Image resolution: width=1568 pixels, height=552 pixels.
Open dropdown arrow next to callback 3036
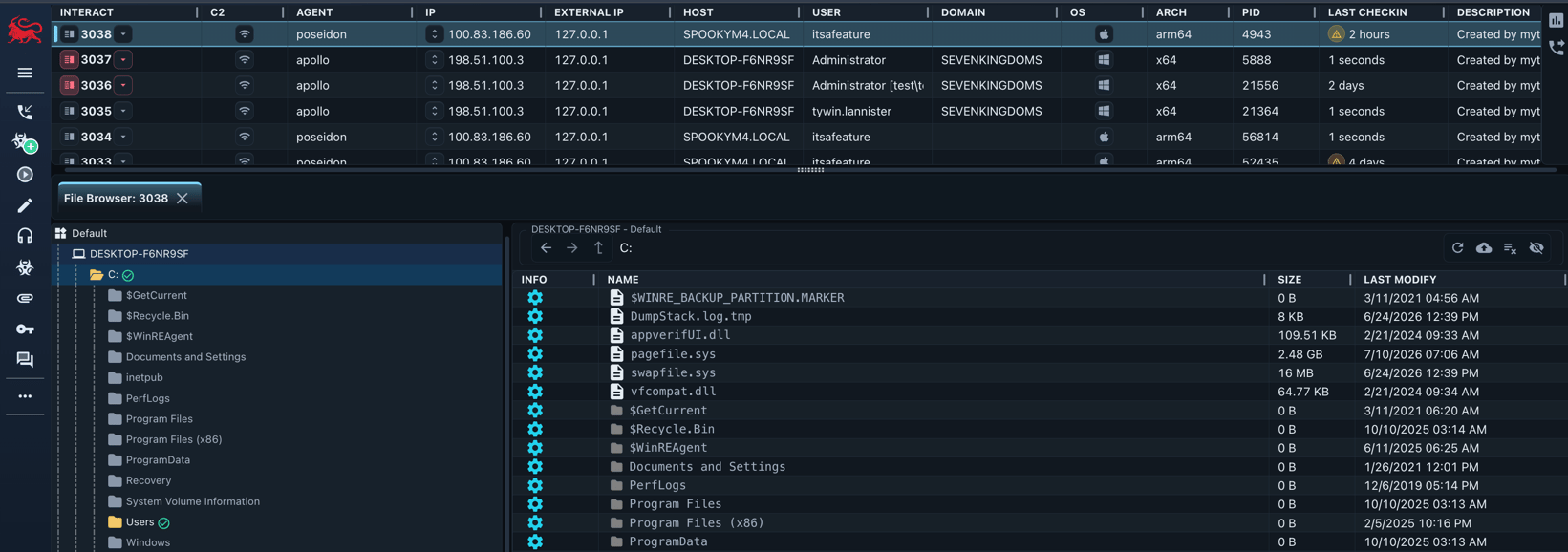(x=123, y=85)
